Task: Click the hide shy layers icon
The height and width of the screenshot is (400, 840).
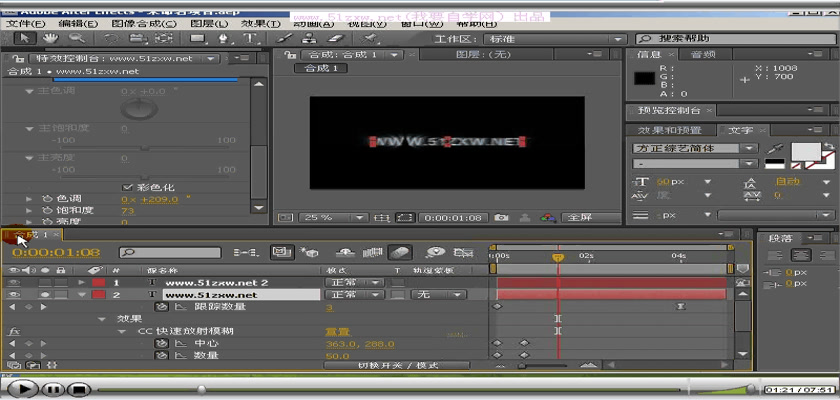Action: (x=346, y=252)
